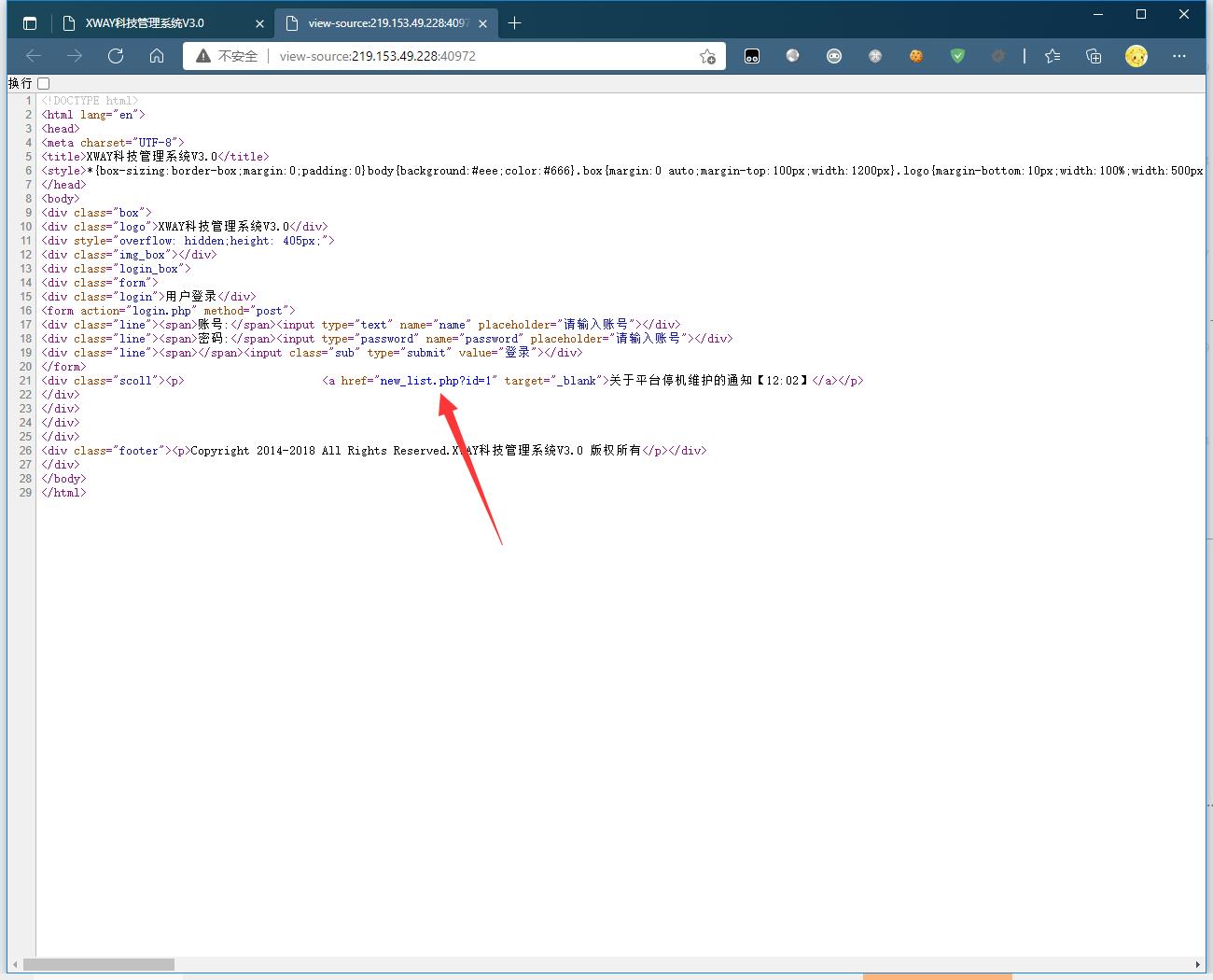
Task: Open the Collections panel
Action: [1094, 56]
